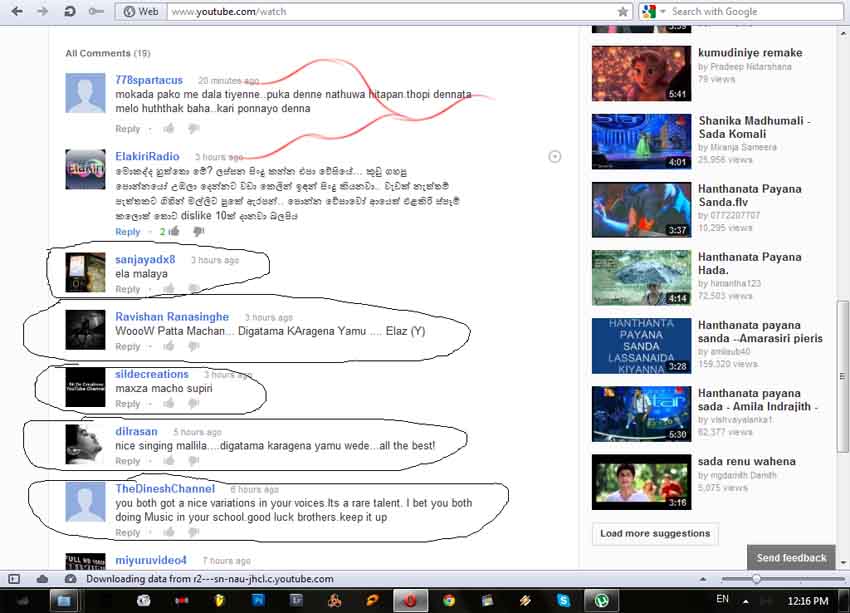Open uTorrent from the taskbar
The width and height of the screenshot is (850, 613).
(x=601, y=601)
